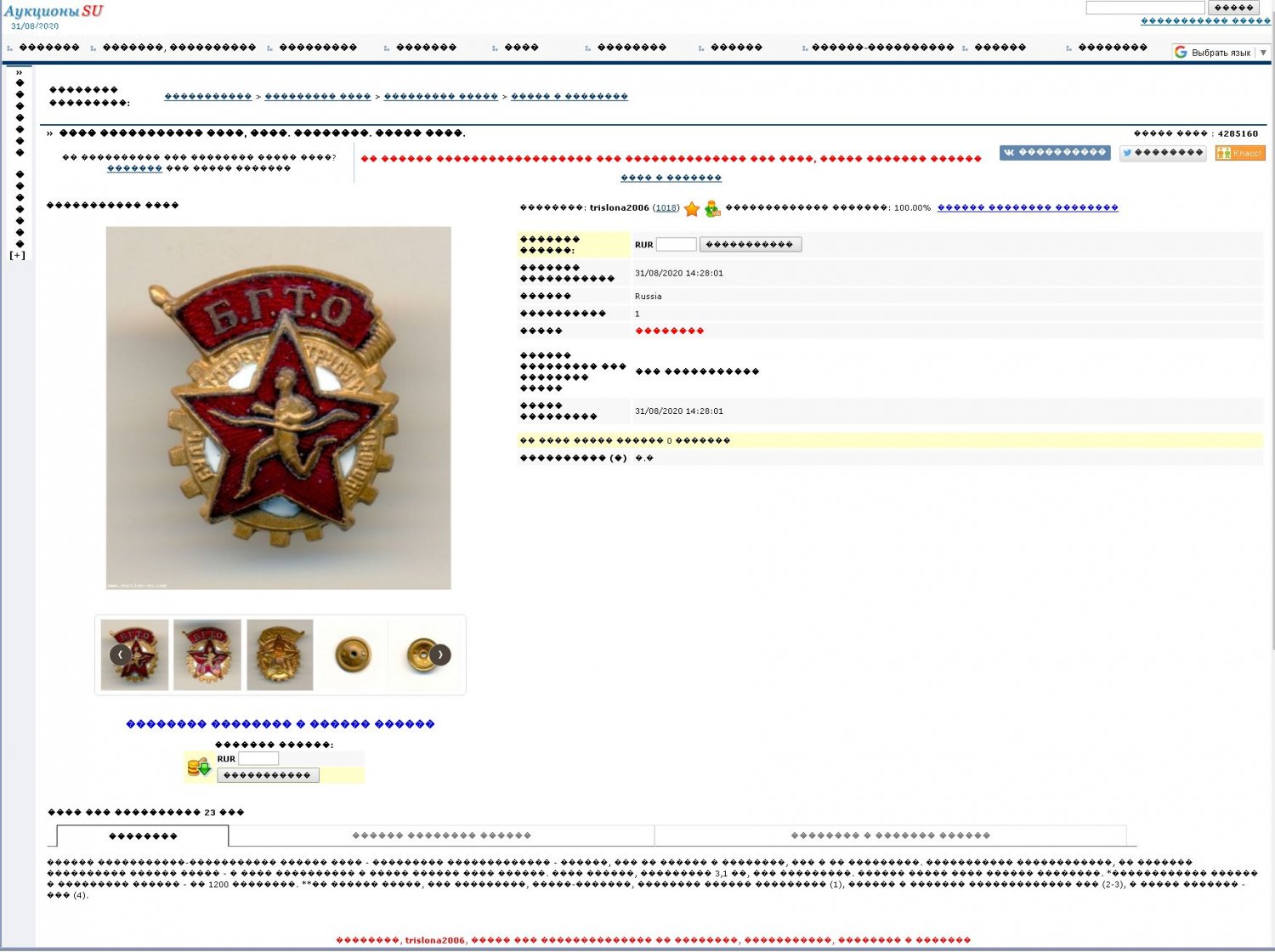
Task: Open the Google 'Выбрать язык' language dropdown
Action: pos(1220,53)
